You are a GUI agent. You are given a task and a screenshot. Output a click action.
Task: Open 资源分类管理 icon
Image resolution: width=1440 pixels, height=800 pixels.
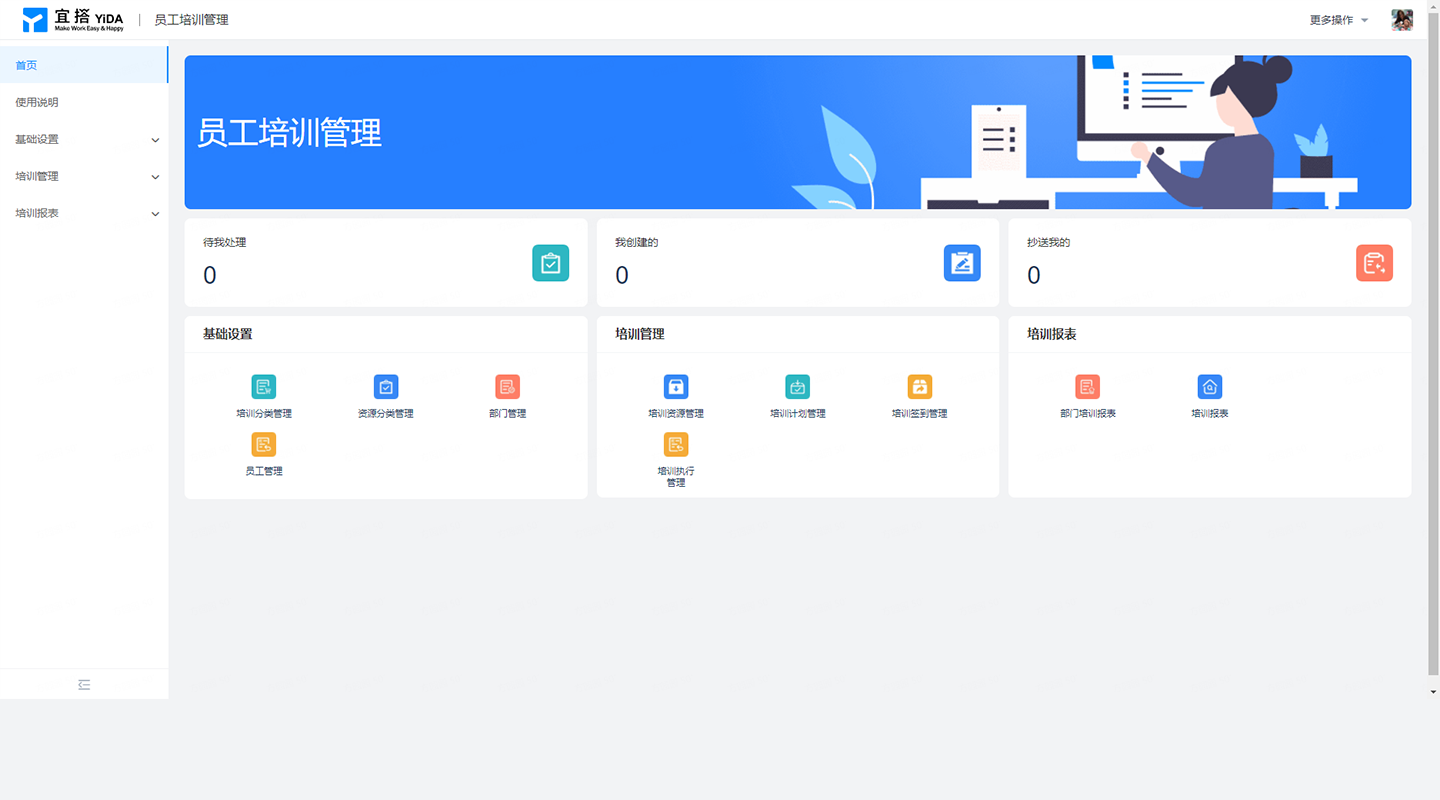386,387
